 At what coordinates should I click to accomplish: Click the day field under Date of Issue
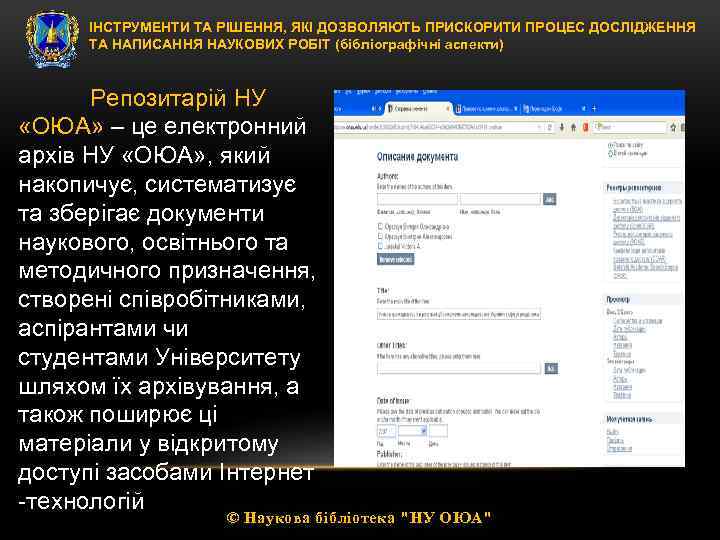click(x=438, y=431)
